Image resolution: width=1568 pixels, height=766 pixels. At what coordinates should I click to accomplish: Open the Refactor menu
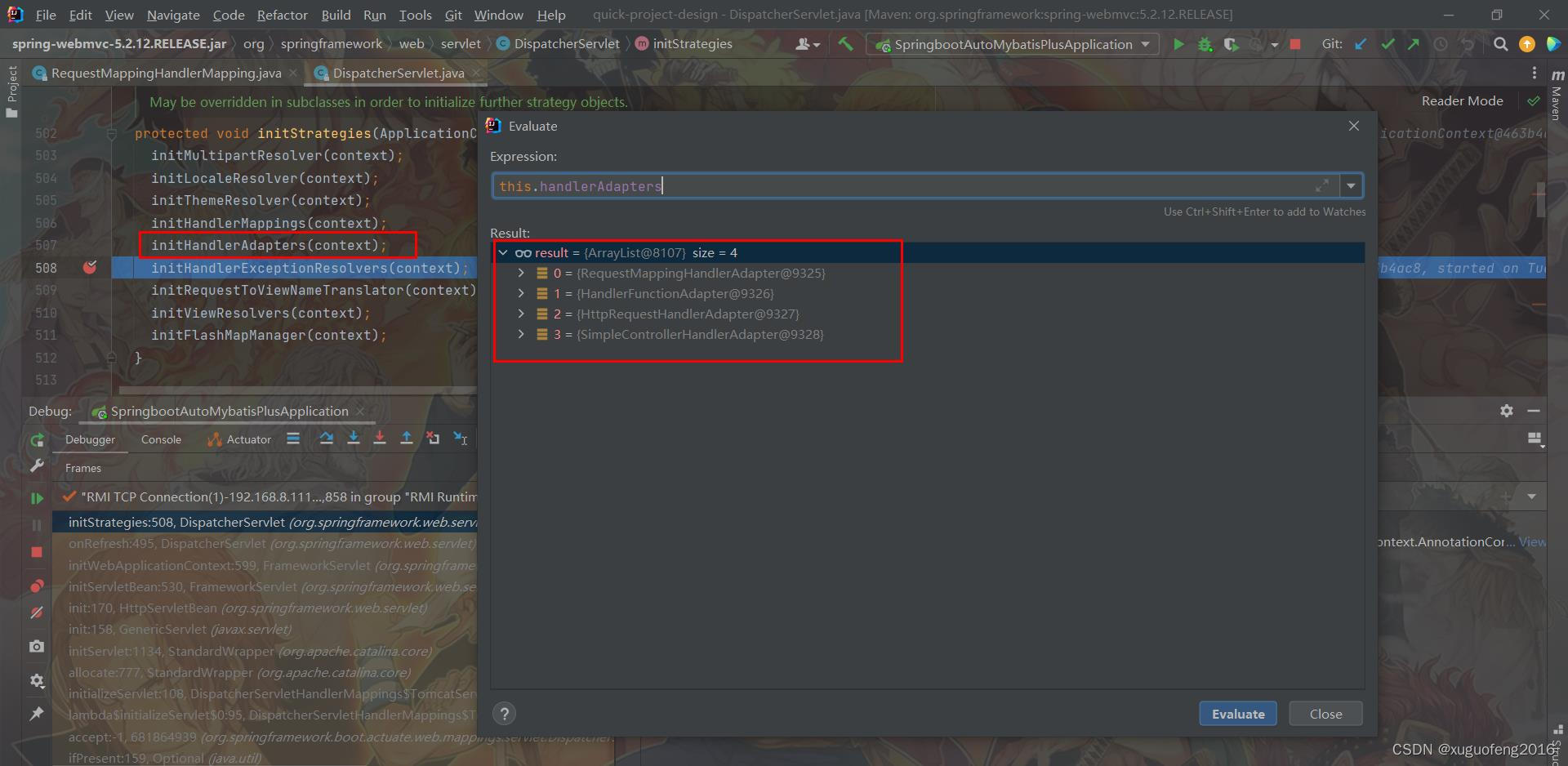click(283, 15)
